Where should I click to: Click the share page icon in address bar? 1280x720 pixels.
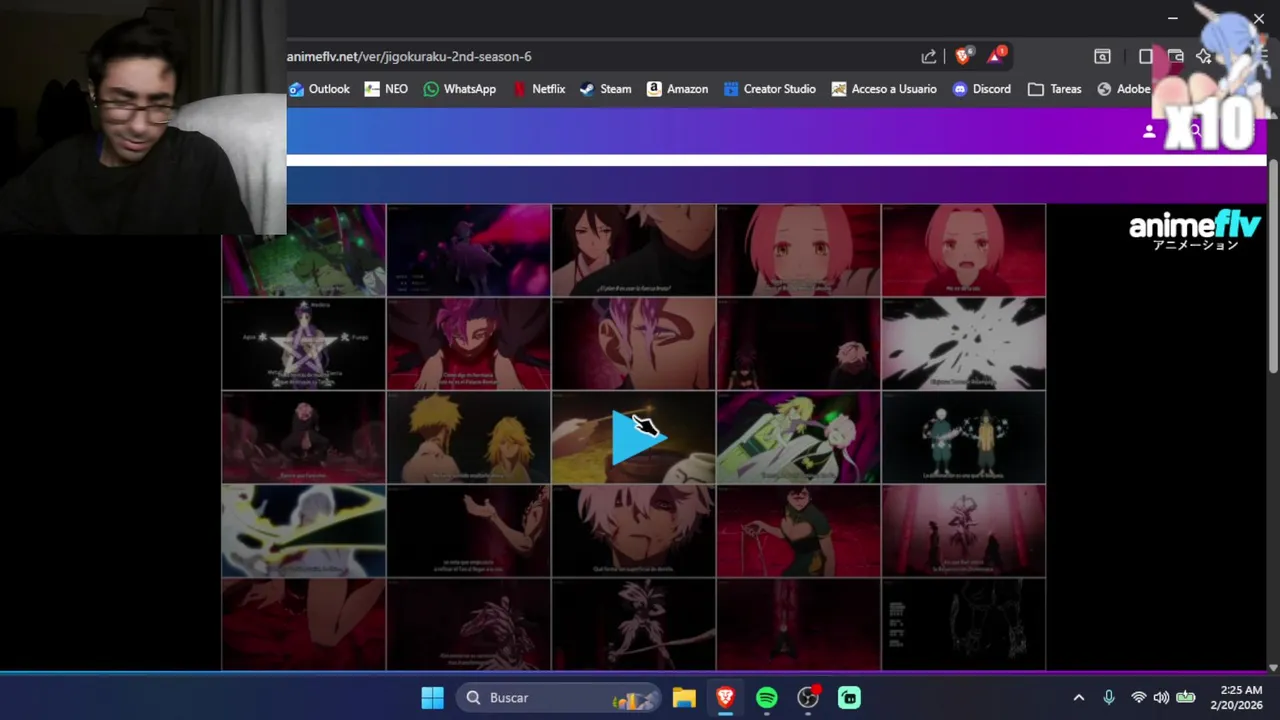pos(929,57)
